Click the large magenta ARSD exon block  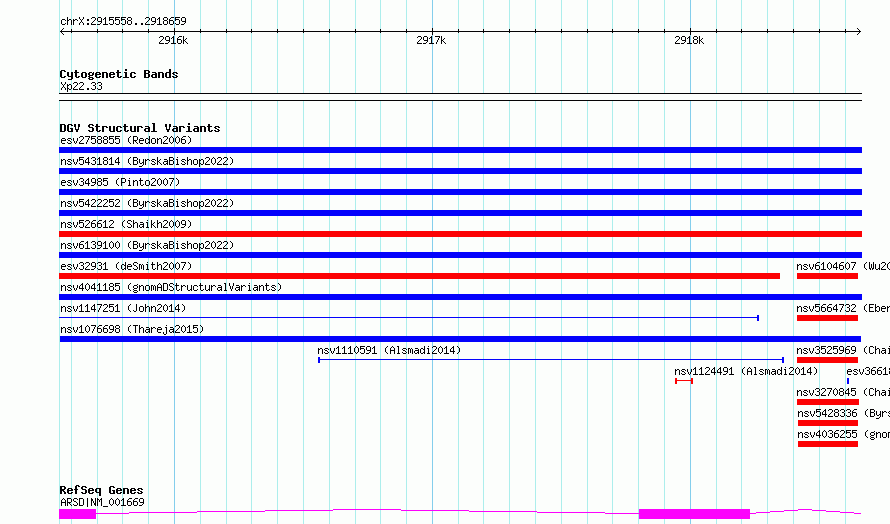[x=694, y=514]
